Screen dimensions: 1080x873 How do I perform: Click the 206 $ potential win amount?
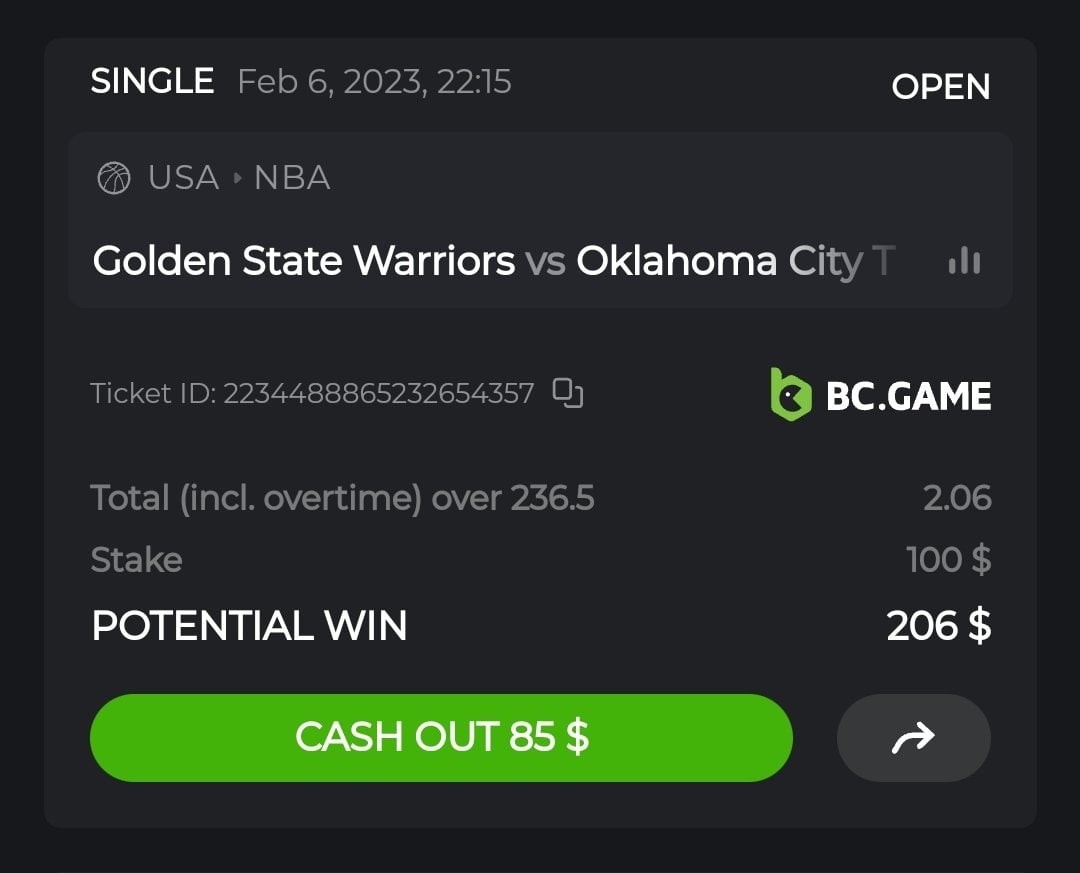[938, 626]
